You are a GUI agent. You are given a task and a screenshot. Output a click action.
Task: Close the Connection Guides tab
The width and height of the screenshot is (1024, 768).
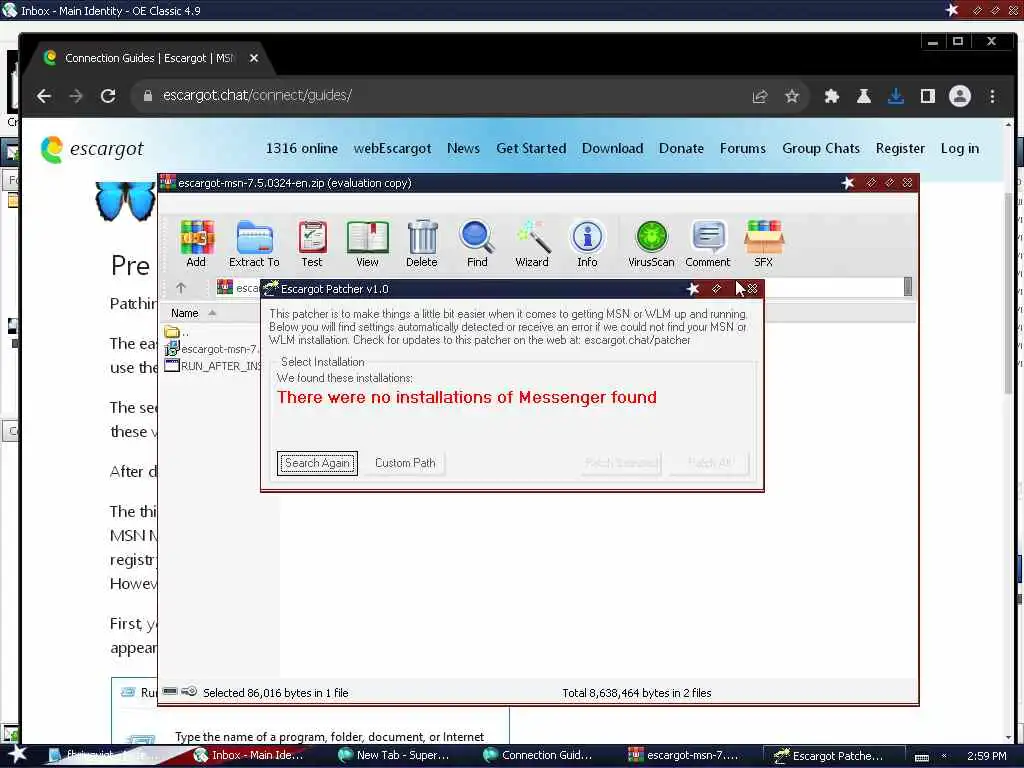tap(254, 58)
